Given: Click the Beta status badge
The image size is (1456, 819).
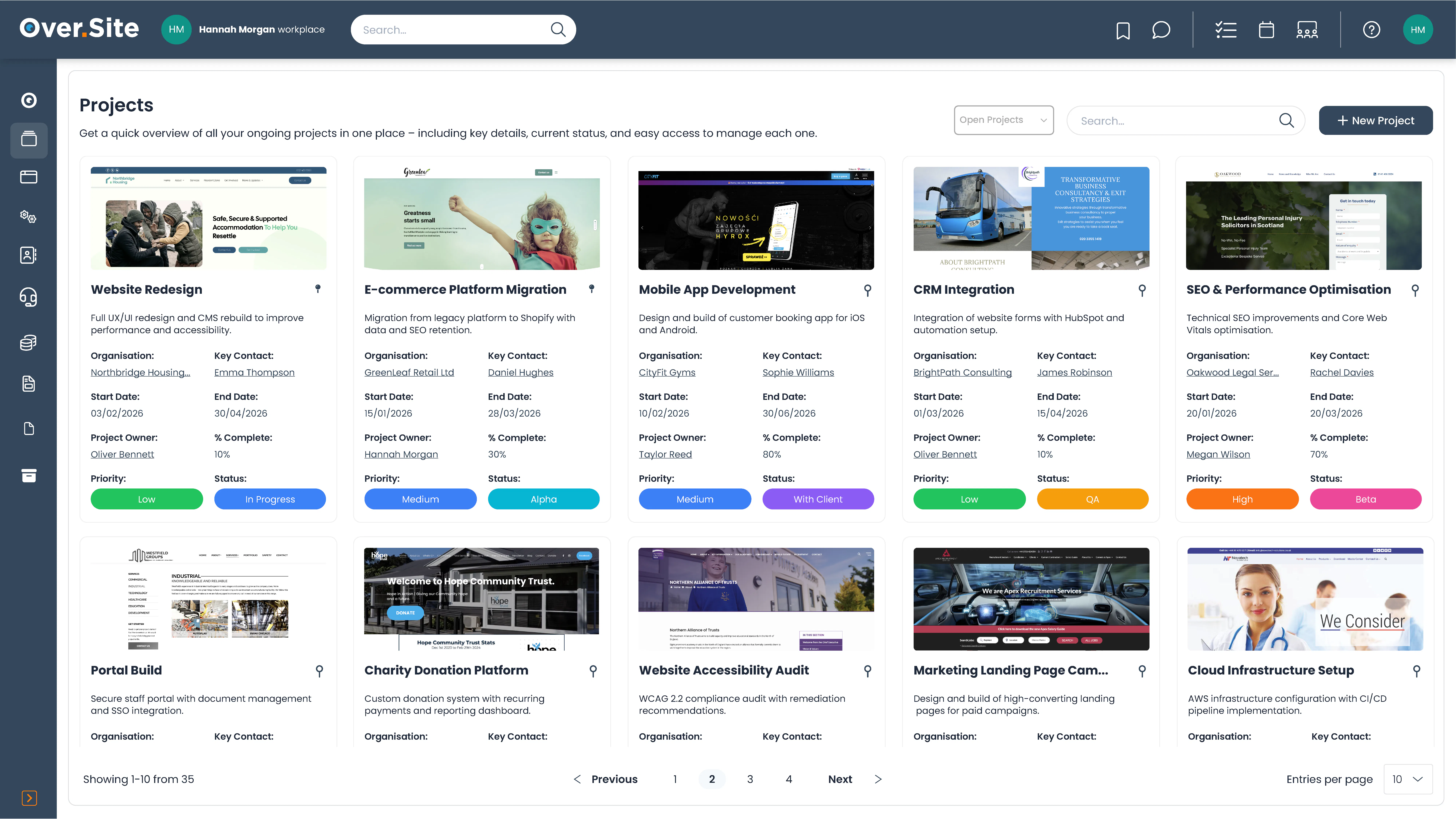Looking at the screenshot, I should (x=1366, y=499).
